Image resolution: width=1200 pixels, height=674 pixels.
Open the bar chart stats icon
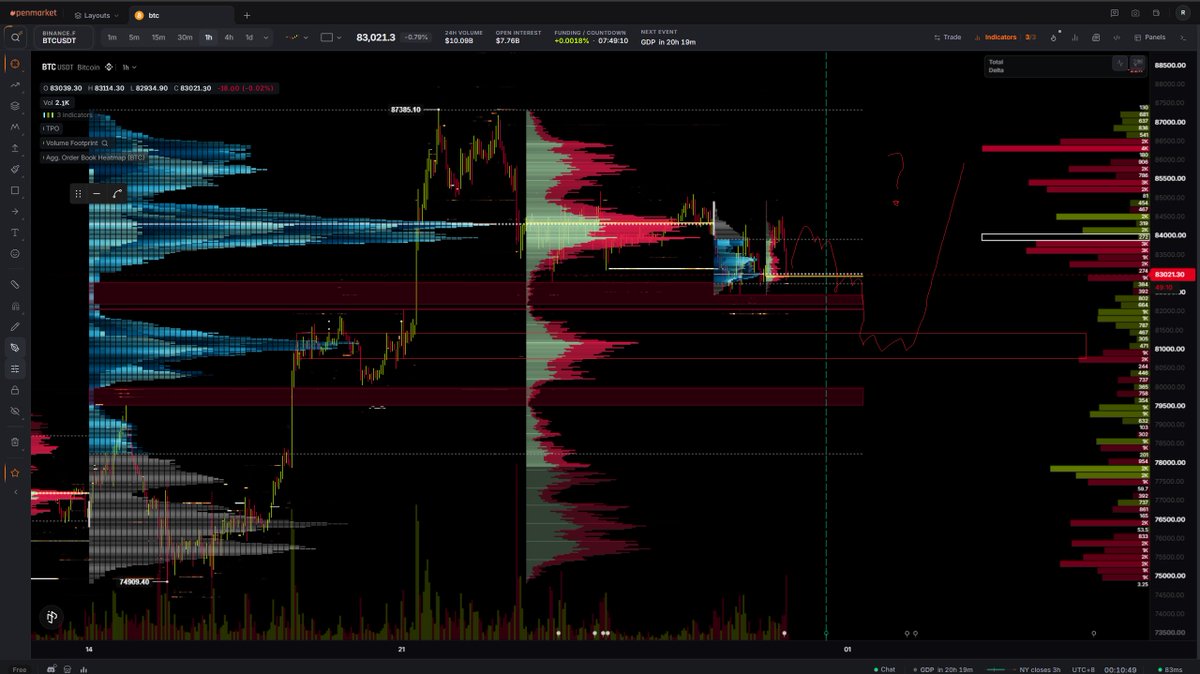[x=1074, y=37]
